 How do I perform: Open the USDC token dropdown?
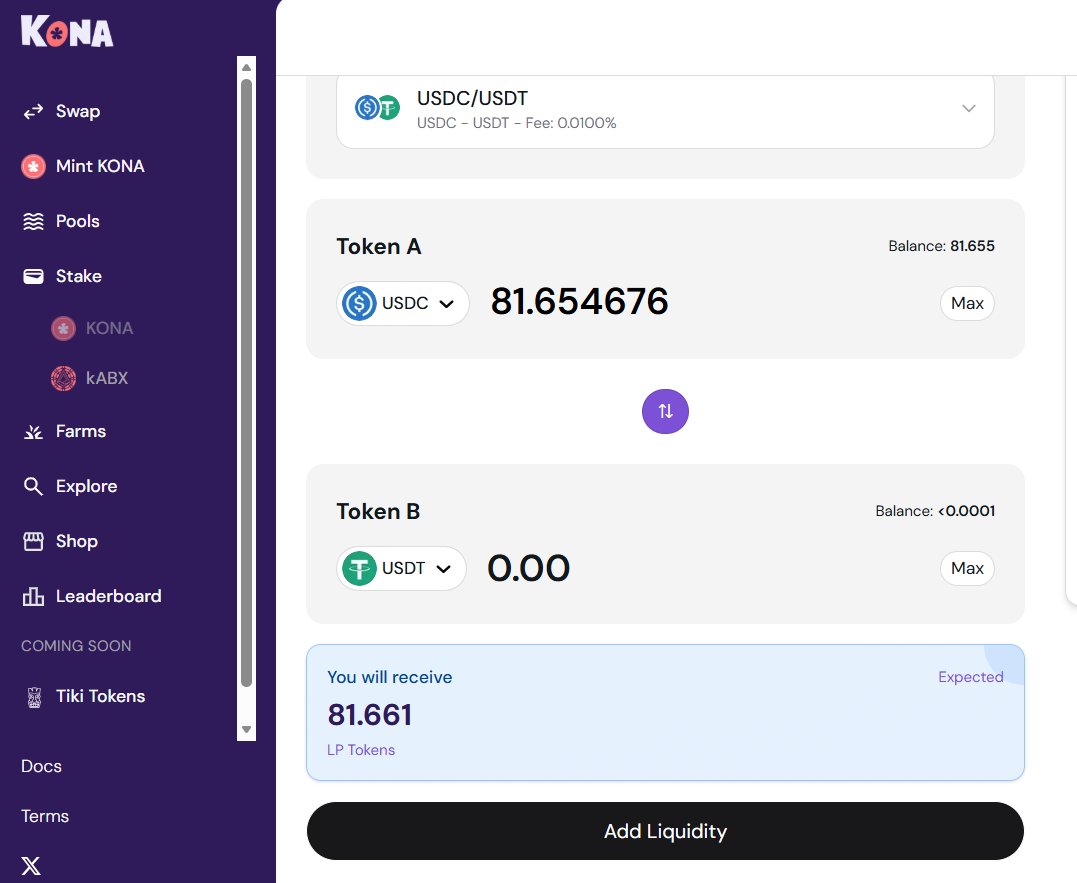pos(403,303)
